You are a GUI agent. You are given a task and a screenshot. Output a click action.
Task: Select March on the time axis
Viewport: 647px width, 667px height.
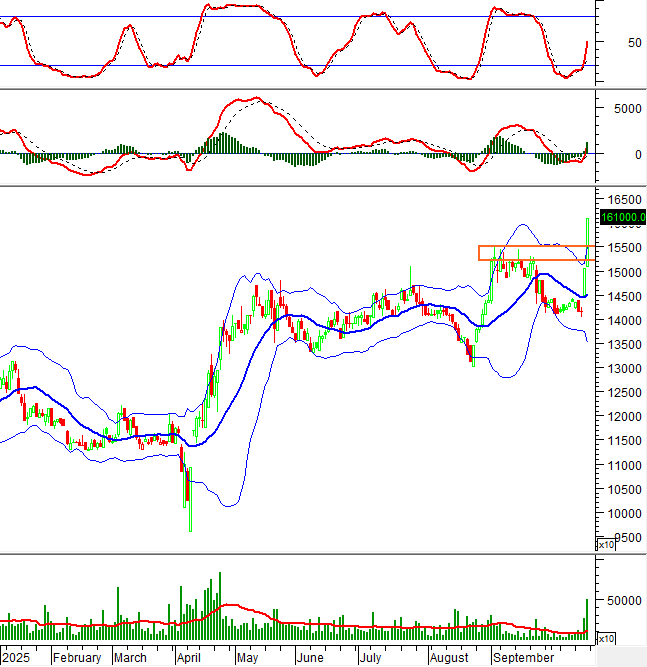130,658
